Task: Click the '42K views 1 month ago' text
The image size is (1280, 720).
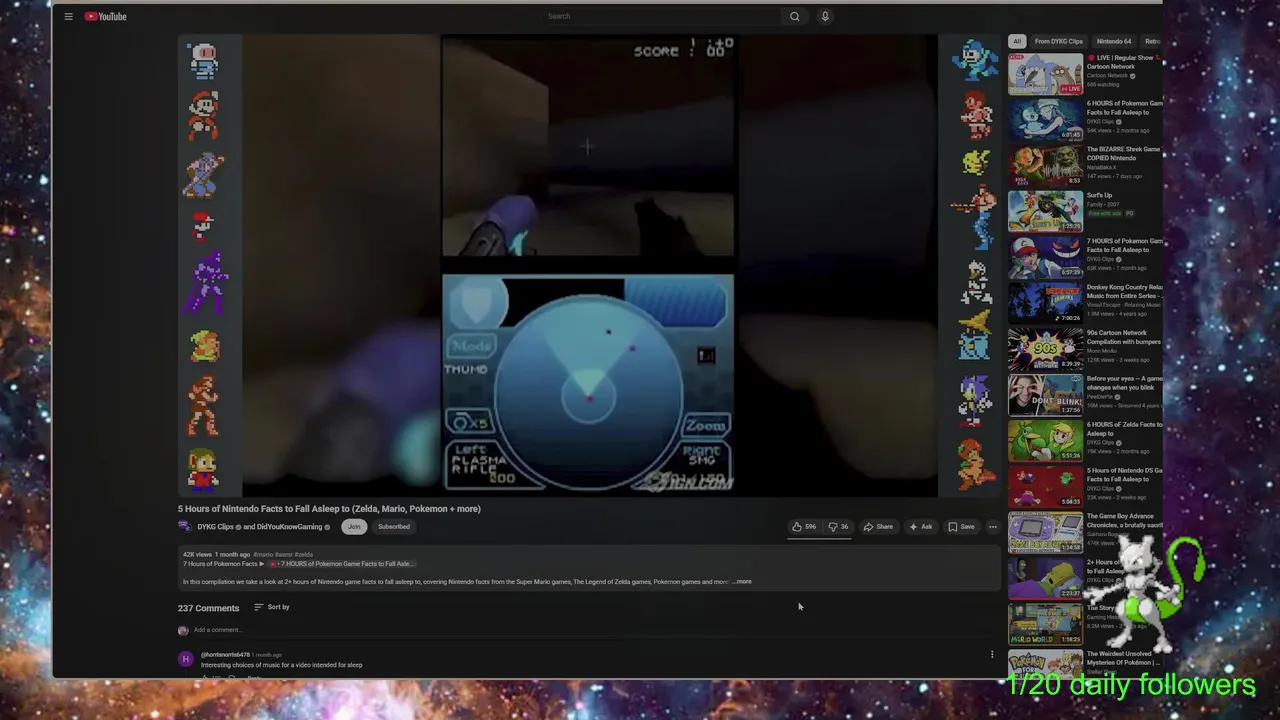Action: [x=216, y=555]
